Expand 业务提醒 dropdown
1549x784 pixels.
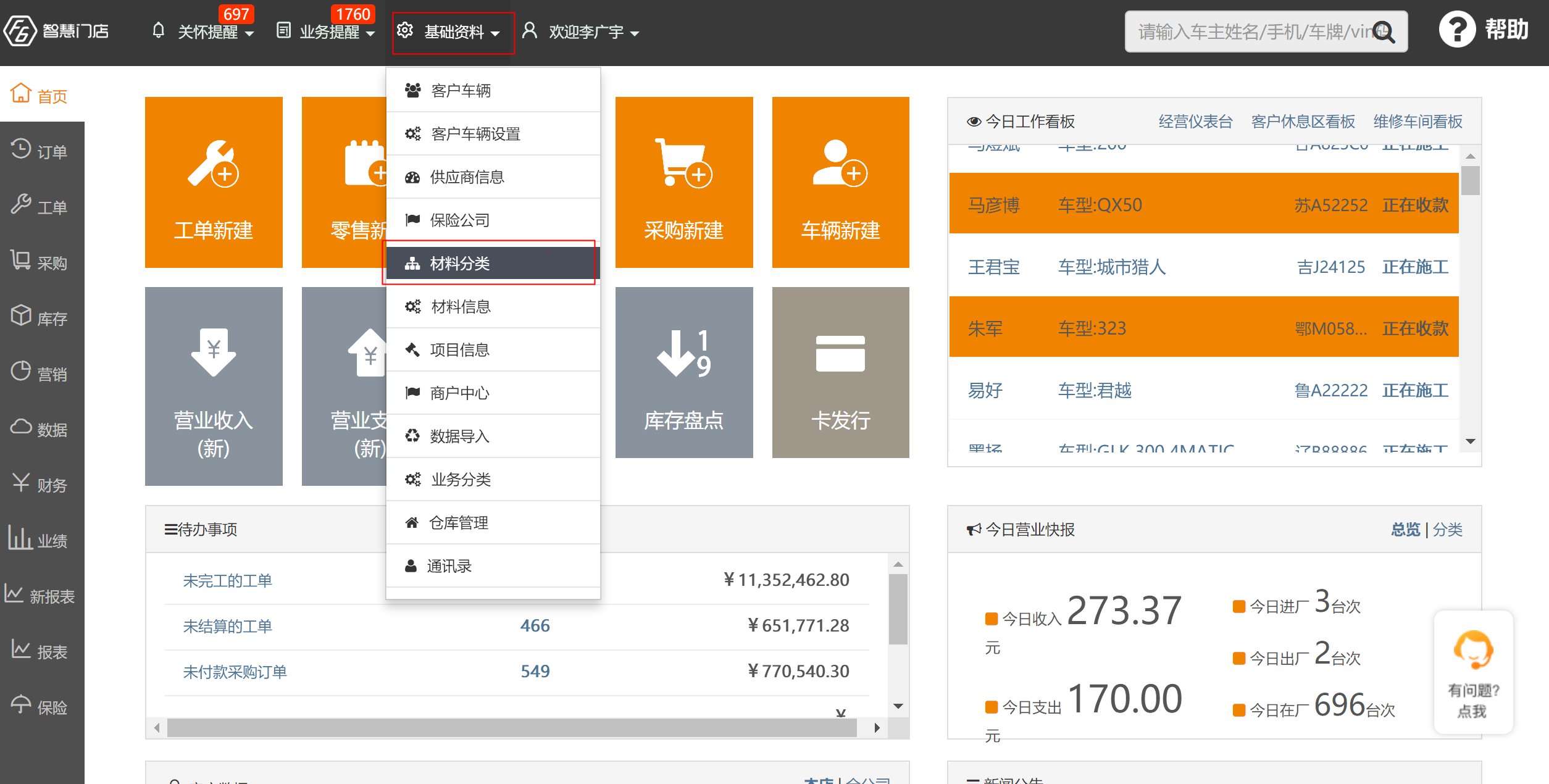pyautogui.click(x=325, y=31)
